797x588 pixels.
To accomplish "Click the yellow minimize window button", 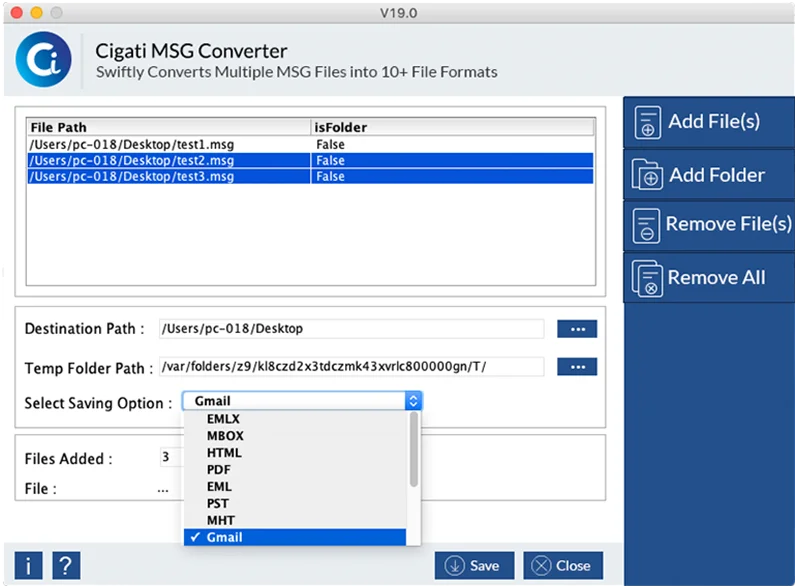I will tap(37, 13).
